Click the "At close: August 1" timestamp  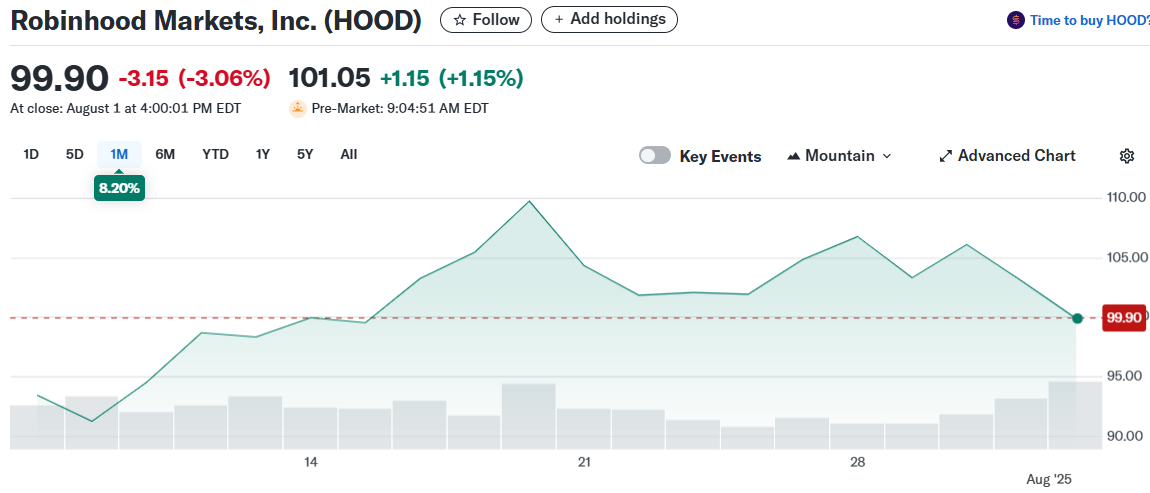tap(125, 109)
